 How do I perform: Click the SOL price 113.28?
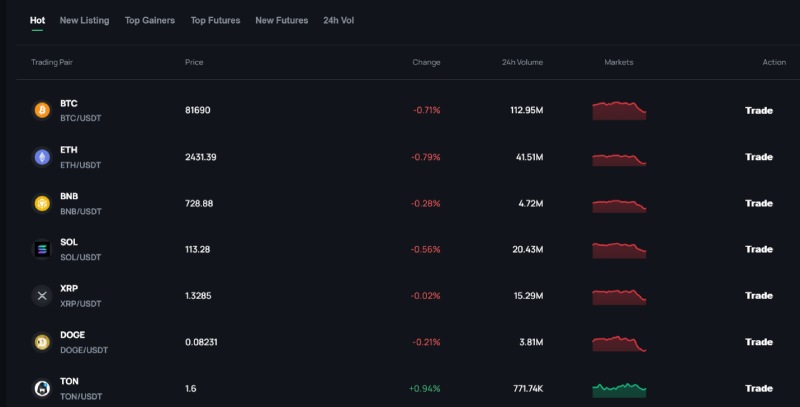point(197,249)
